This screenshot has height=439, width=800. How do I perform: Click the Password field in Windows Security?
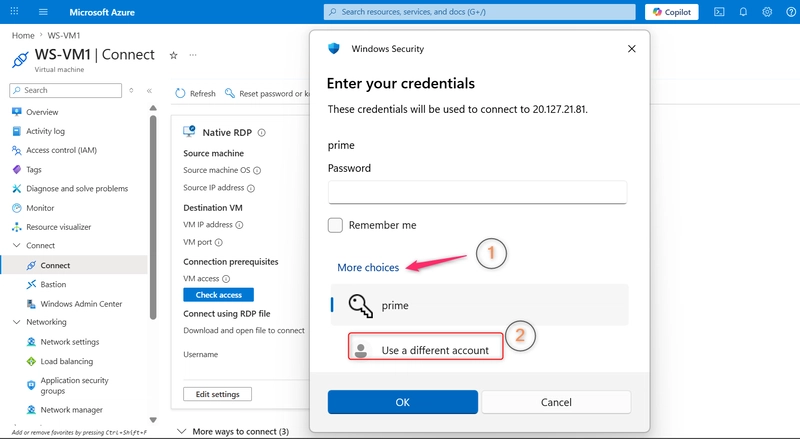pyautogui.click(x=477, y=192)
